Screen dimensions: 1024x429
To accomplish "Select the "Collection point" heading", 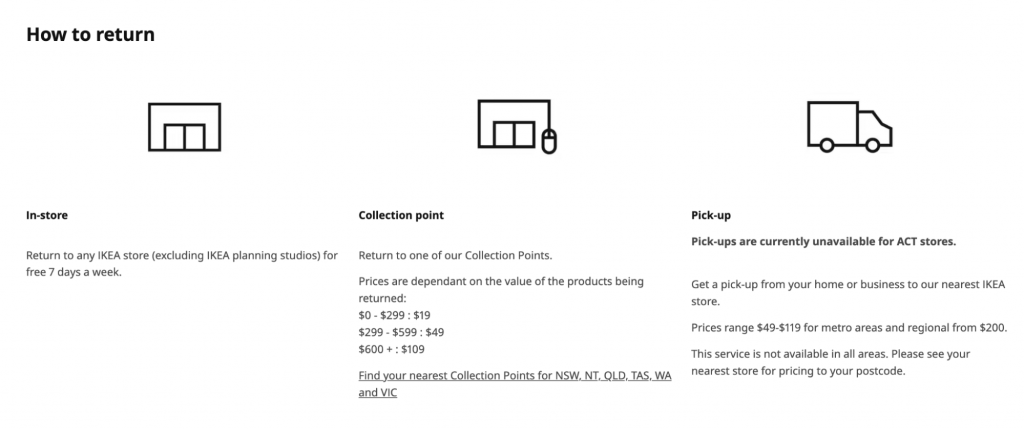I will pos(401,215).
